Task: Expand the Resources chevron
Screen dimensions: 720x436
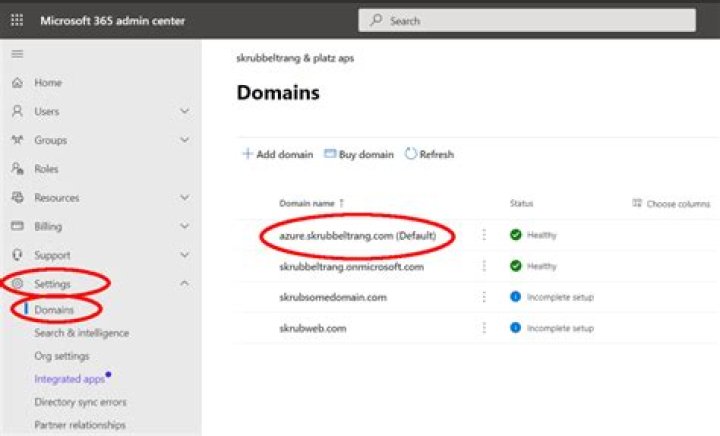Action: click(185, 197)
